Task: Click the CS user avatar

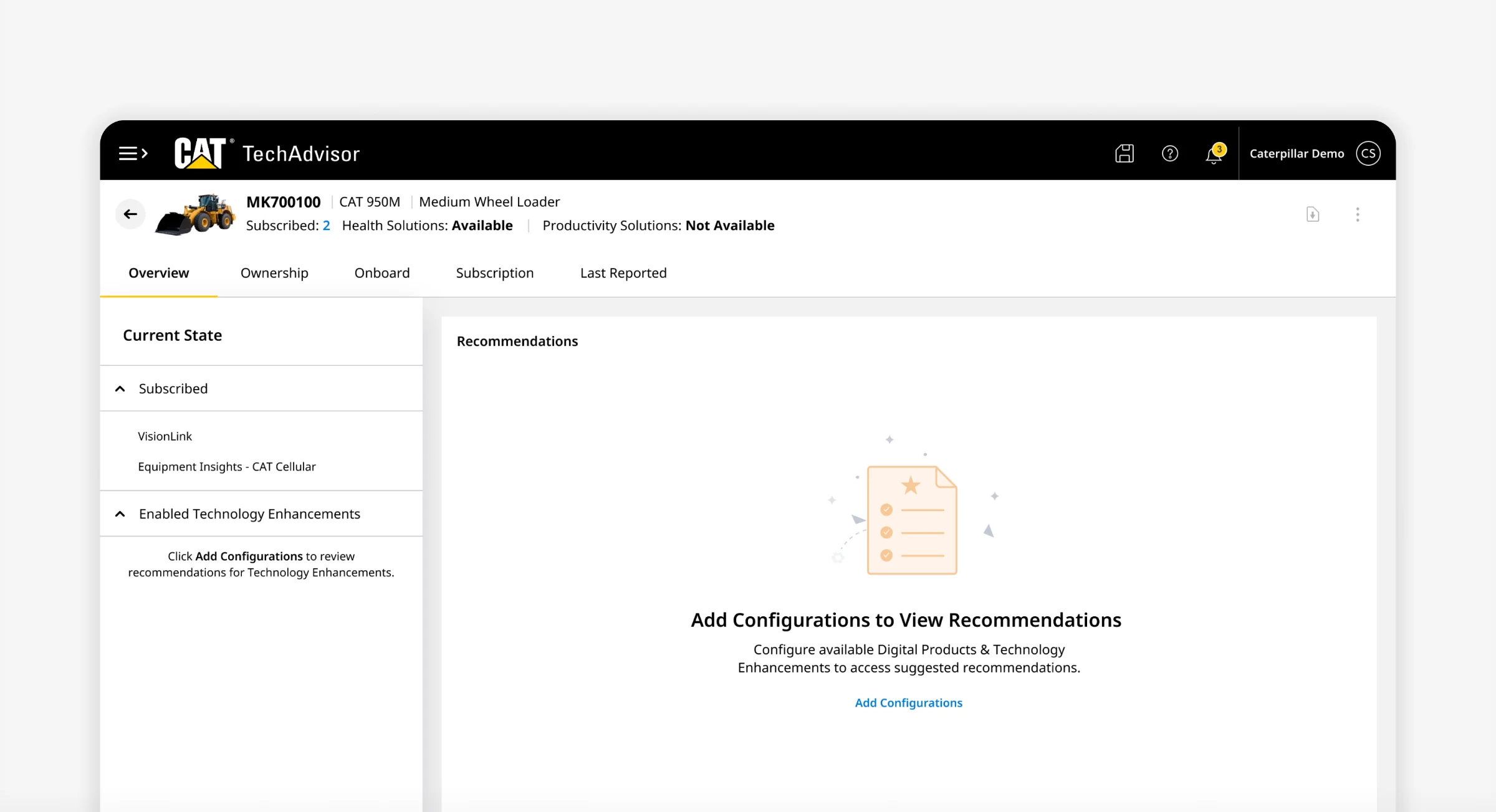Action: pyautogui.click(x=1368, y=153)
